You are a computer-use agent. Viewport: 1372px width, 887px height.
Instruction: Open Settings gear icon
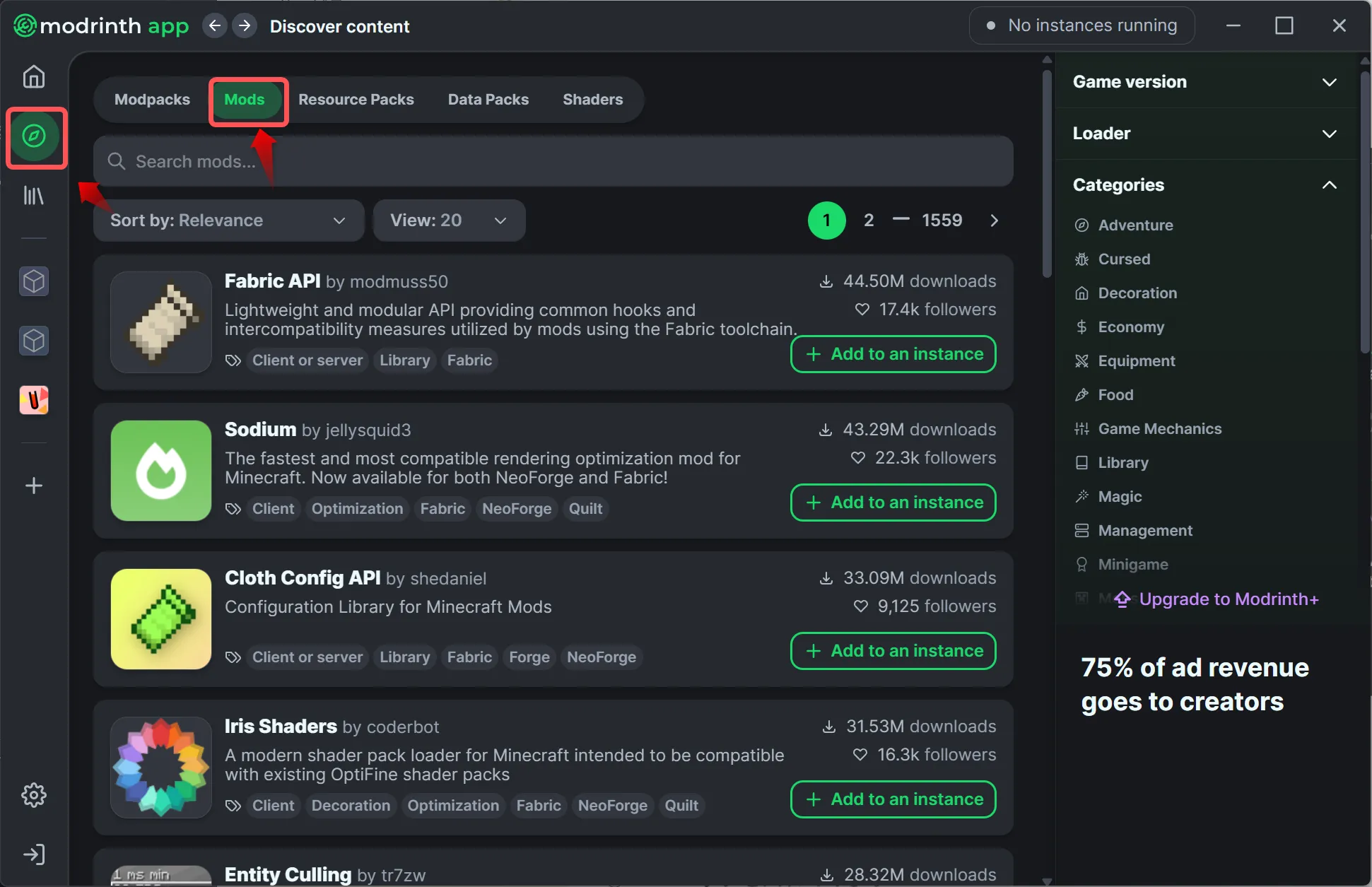point(33,795)
